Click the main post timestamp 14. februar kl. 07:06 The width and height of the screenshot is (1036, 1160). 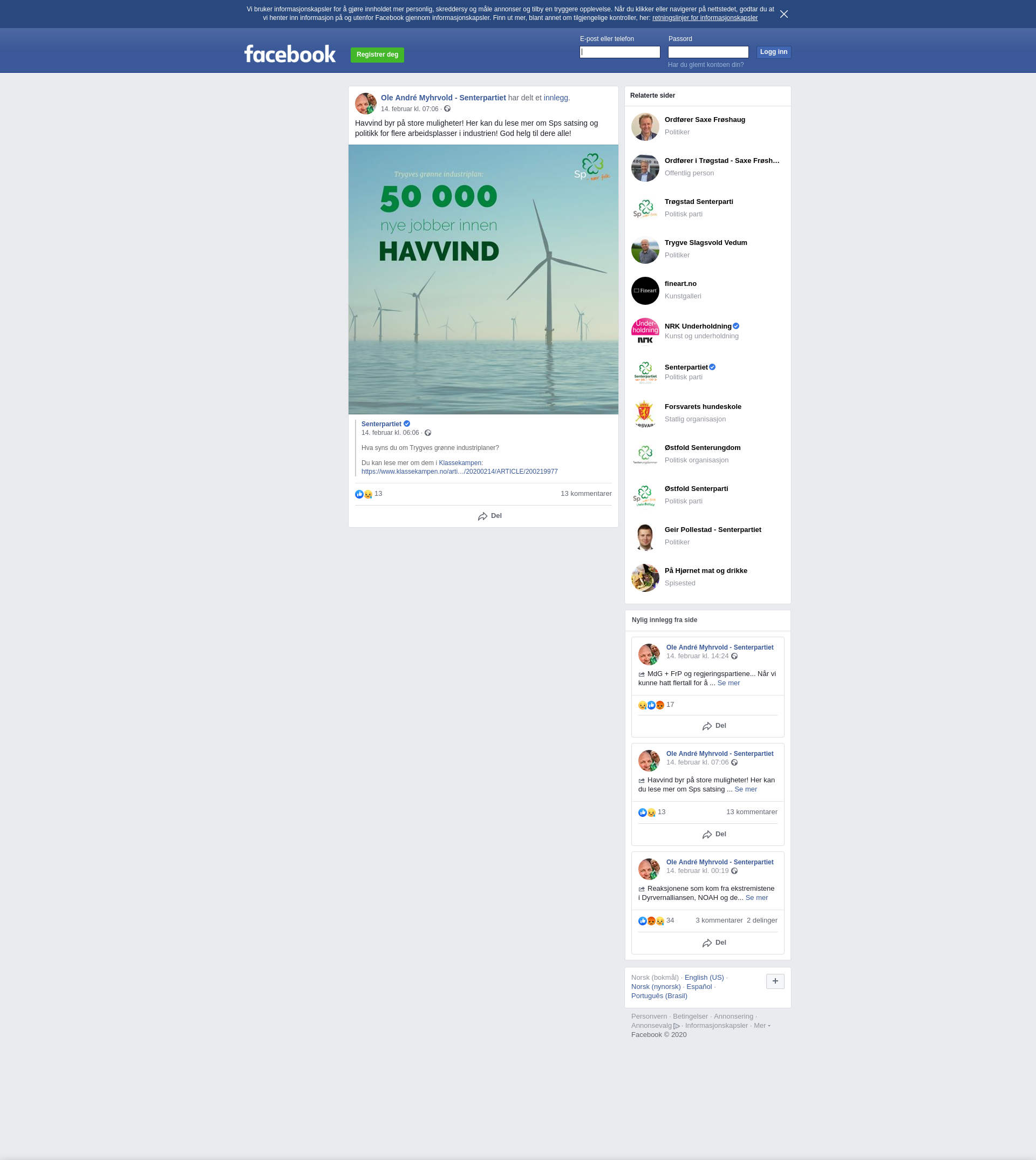(410, 108)
